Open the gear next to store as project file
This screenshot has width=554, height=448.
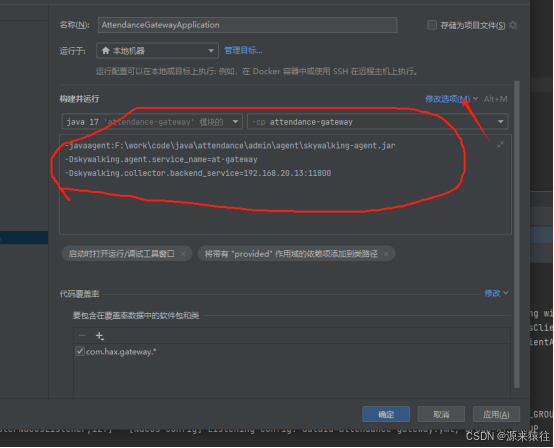(513, 25)
